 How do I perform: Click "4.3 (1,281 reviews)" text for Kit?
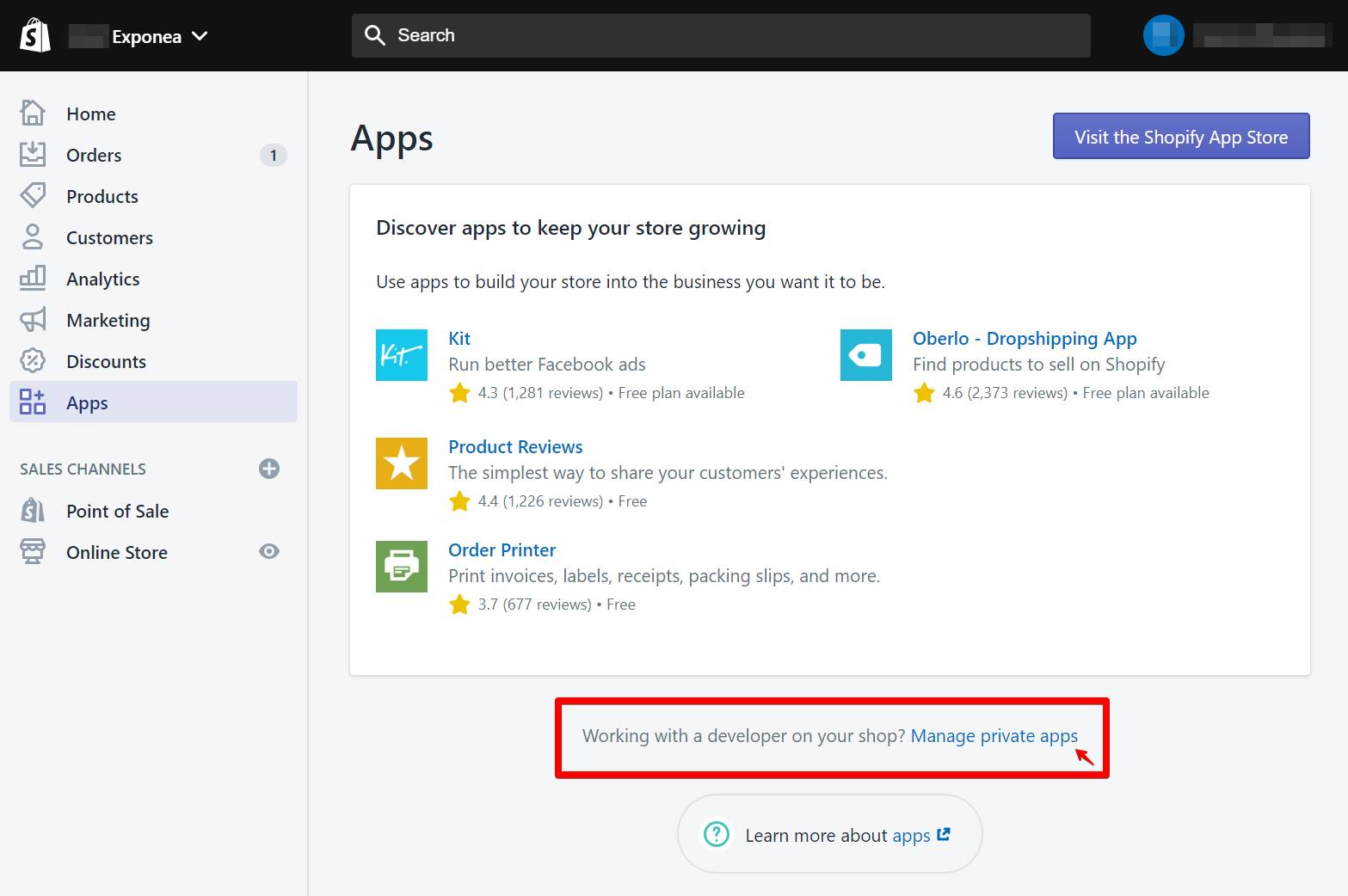[x=540, y=393]
